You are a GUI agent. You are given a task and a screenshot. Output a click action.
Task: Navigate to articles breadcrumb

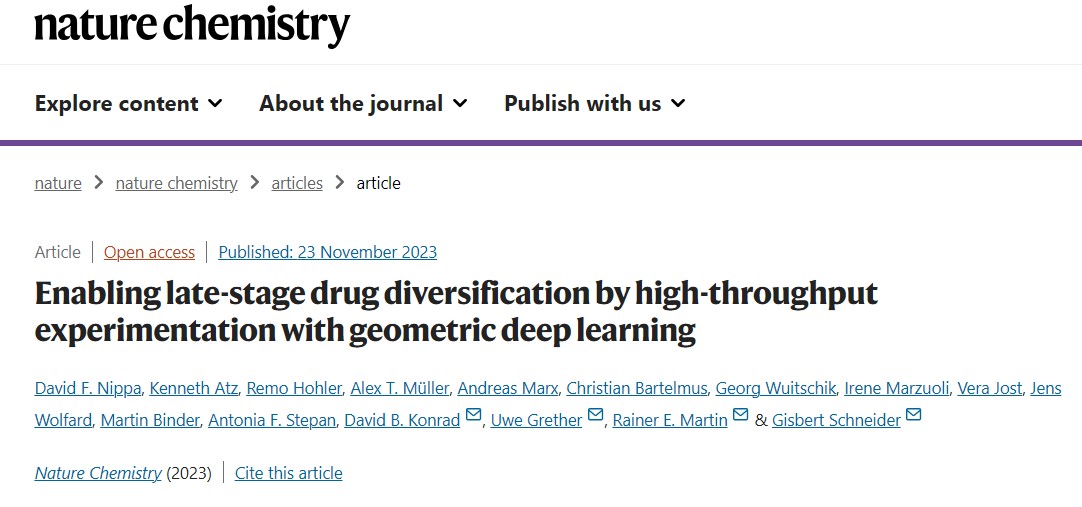coord(297,183)
